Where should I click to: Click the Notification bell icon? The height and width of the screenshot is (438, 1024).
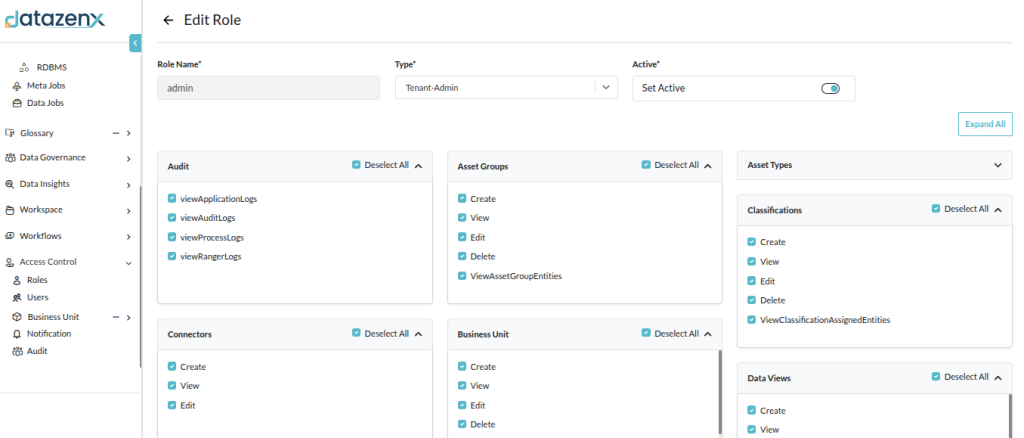pyautogui.click(x=17, y=334)
